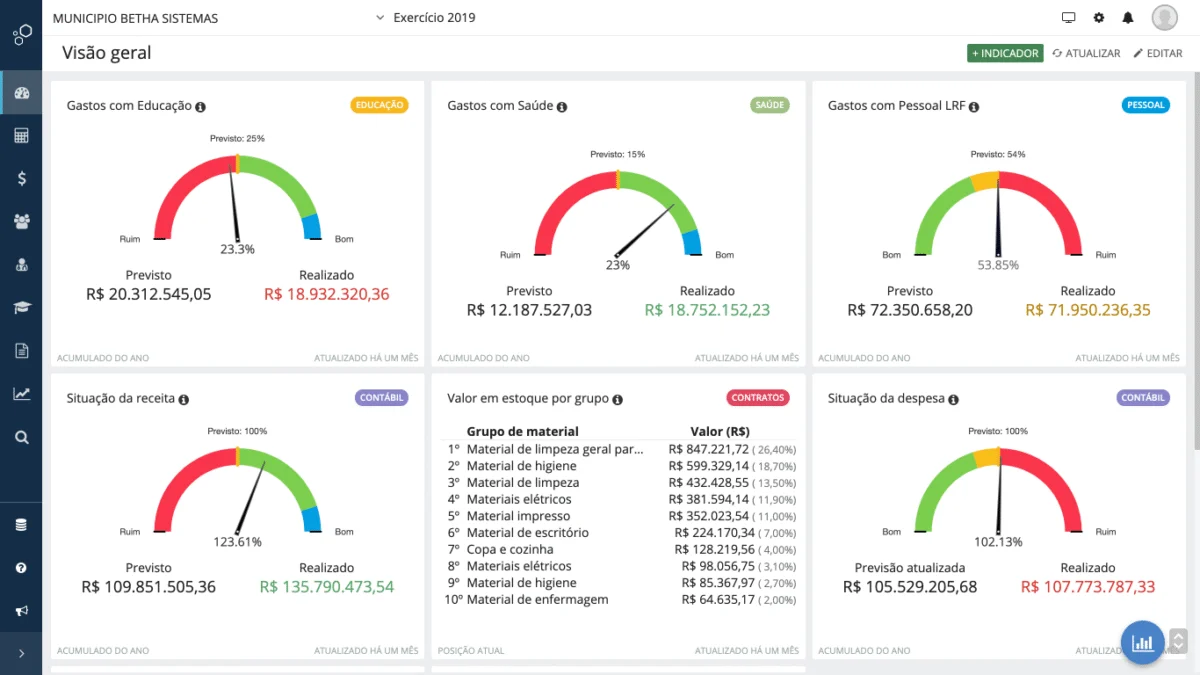Open the floating chart button

click(x=1144, y=643)
